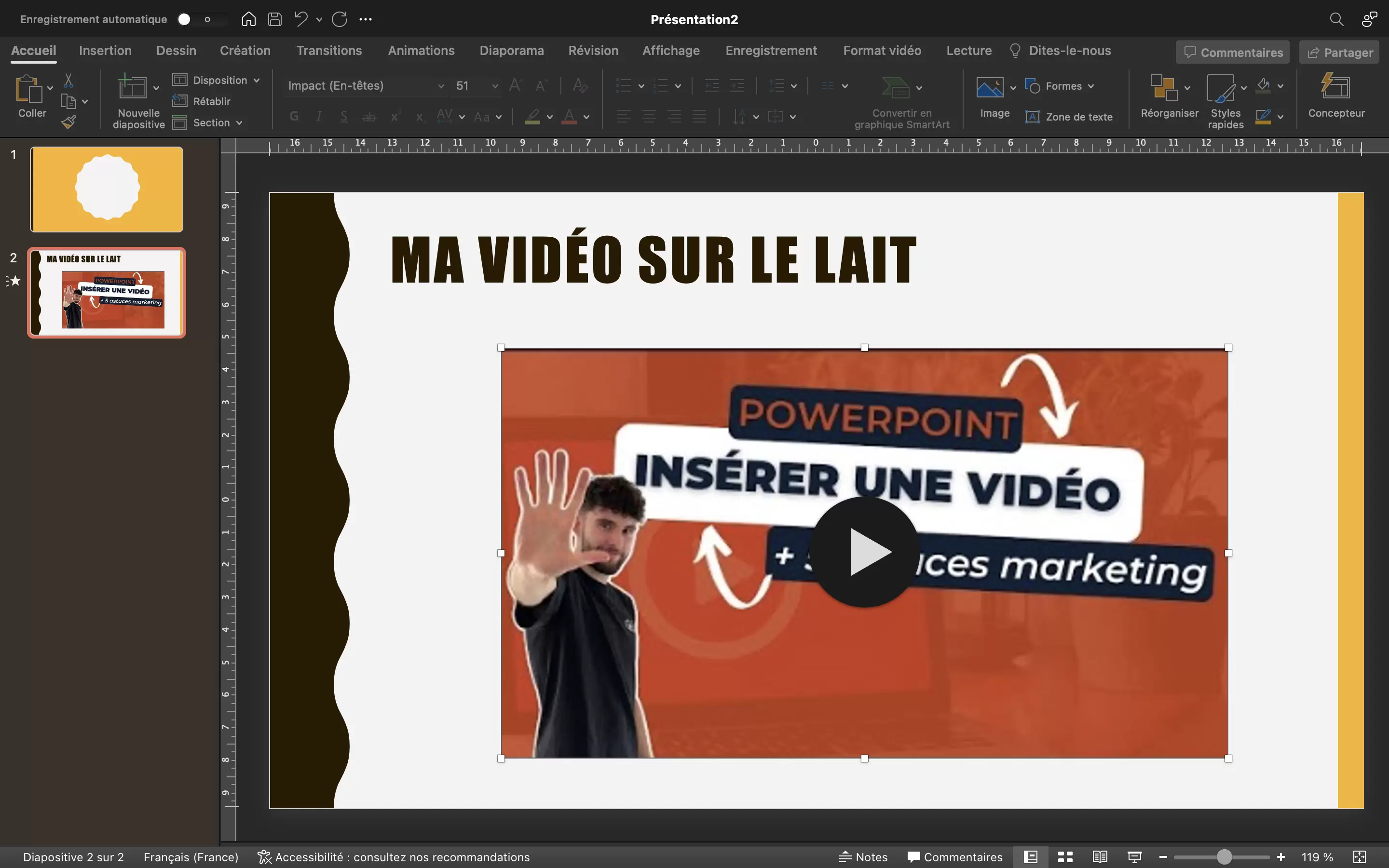Toggle Notes pane in status bar
Viewport: 1389px width, 868px height.
pos(863,857)
